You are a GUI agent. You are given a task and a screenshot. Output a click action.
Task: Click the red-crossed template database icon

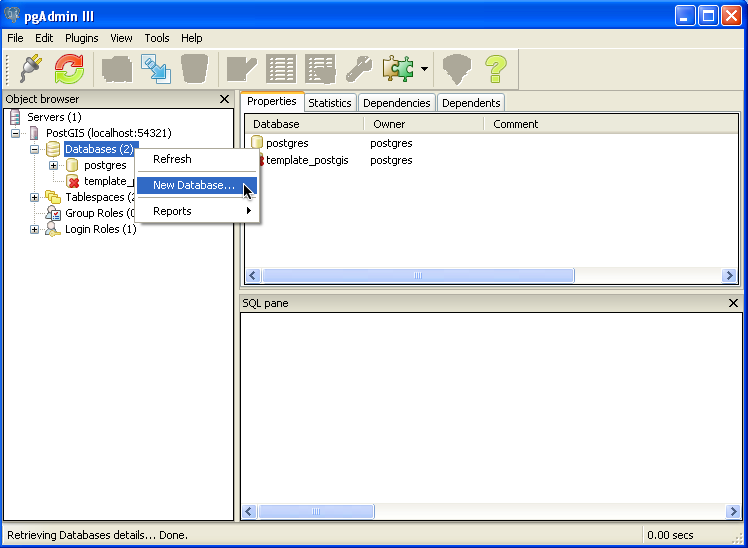pos(72,181)
